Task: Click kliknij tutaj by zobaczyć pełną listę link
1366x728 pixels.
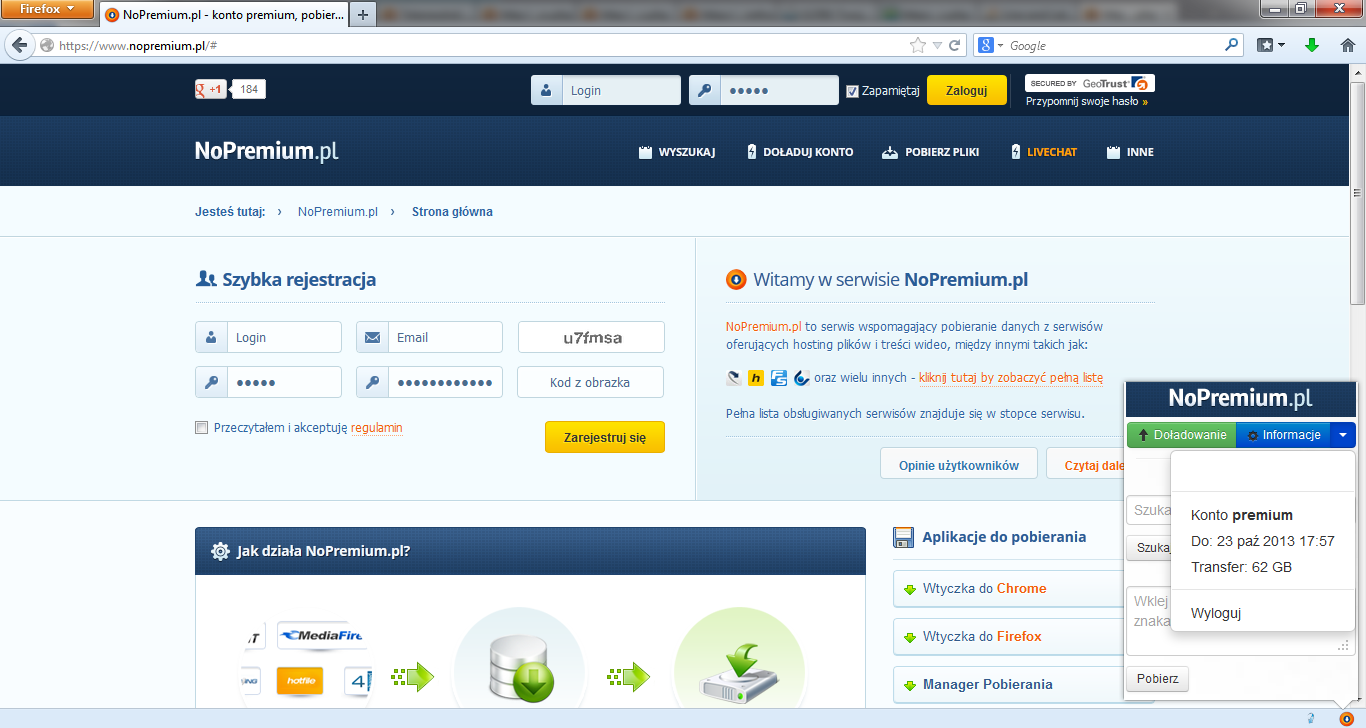Action: coord(1010,378)
